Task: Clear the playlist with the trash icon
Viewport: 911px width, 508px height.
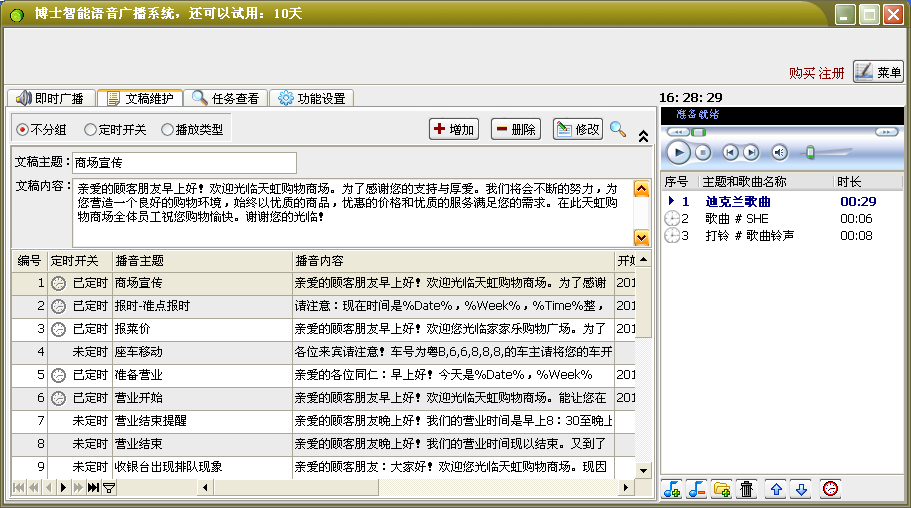Action: [x=747, y=489]
